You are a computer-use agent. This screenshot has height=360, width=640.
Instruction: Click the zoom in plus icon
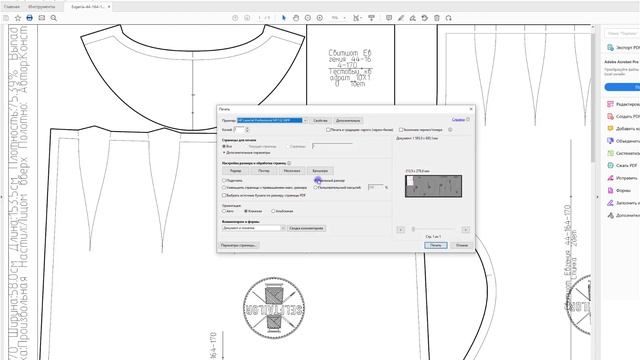[x=320, y=18]
